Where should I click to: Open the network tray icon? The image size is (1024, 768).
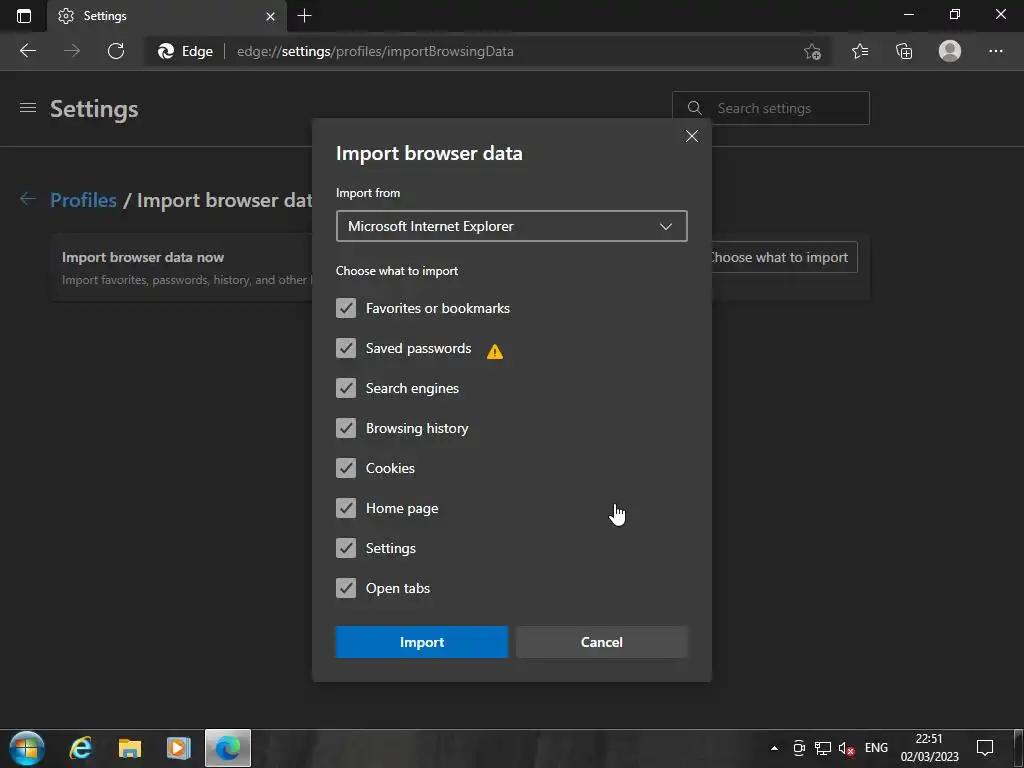pos(823,748)
